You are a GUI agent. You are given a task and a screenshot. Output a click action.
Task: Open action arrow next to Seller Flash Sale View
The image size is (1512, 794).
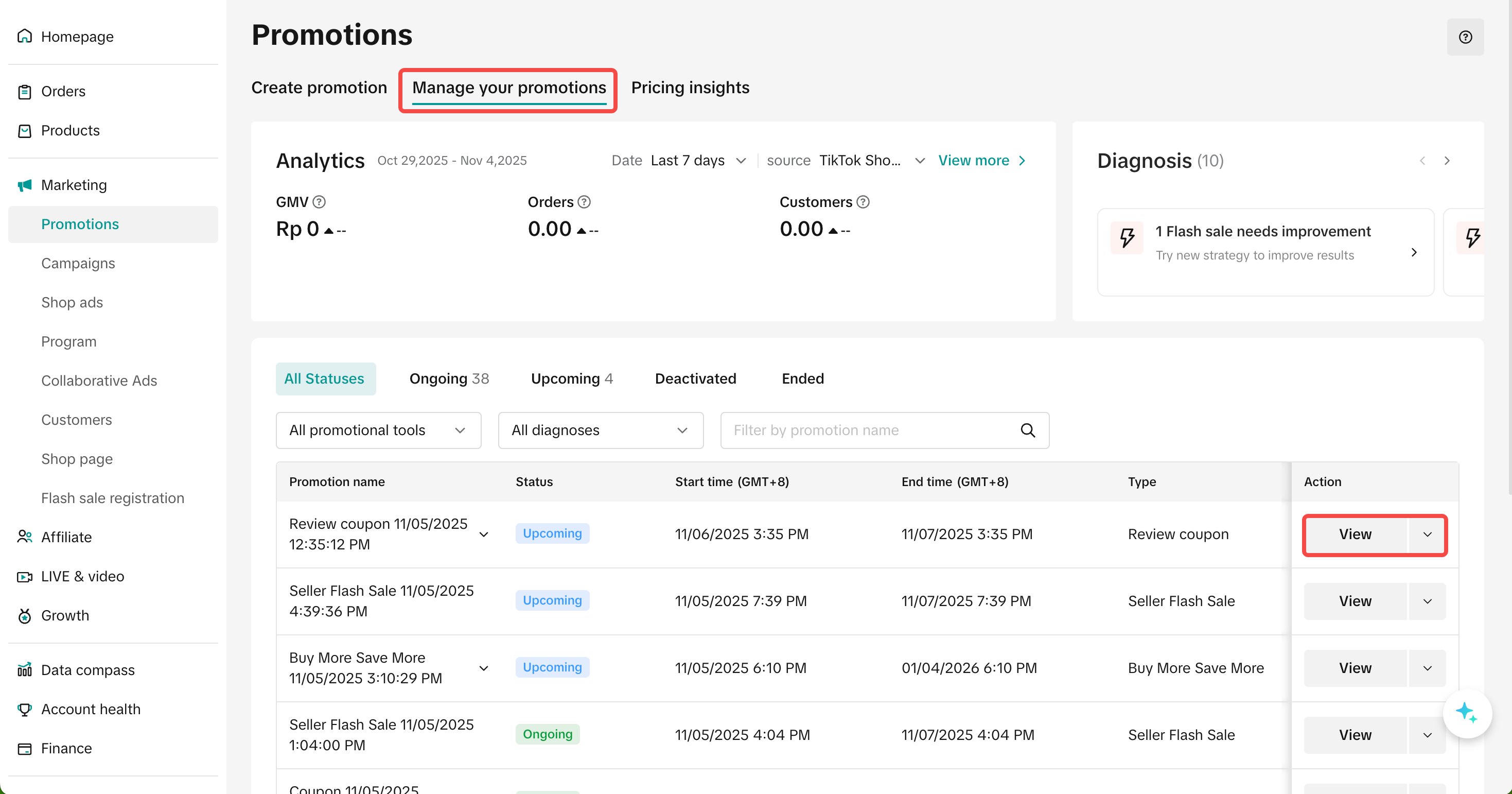(x=1428, y=601)
